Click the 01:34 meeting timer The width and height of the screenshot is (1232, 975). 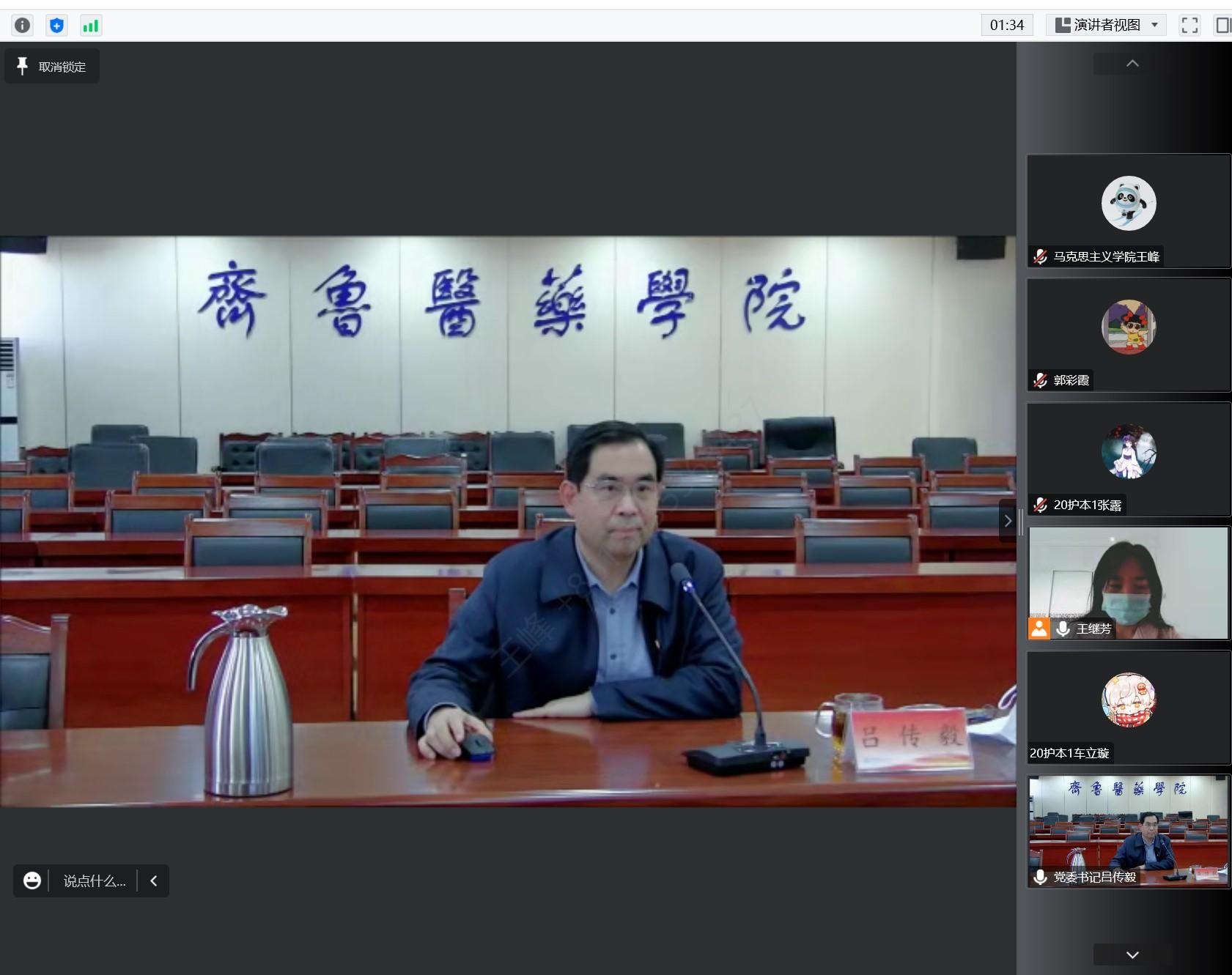point(1006,26)
